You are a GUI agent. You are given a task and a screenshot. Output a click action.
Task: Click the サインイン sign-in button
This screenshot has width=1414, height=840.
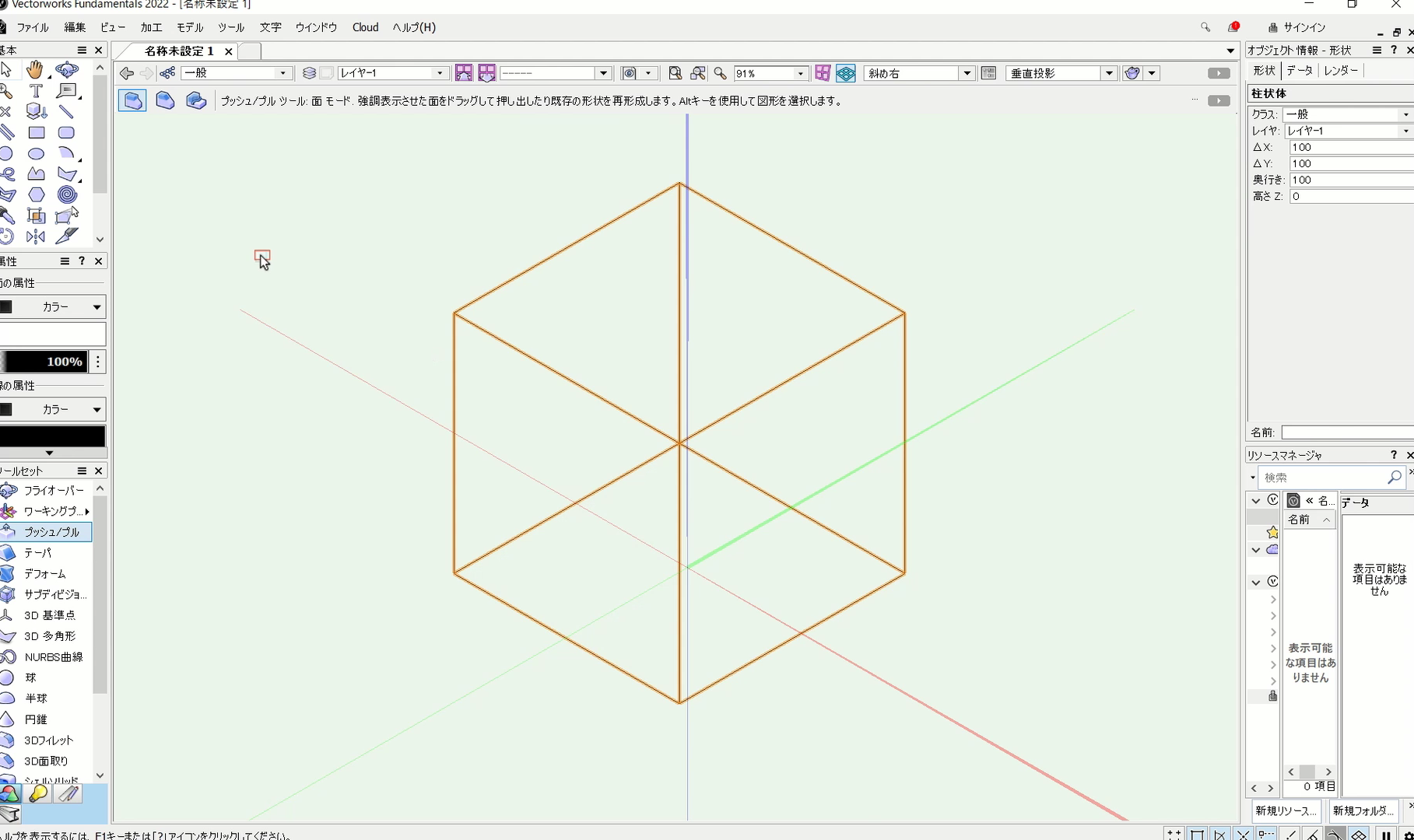click(x=1296, y=27)
